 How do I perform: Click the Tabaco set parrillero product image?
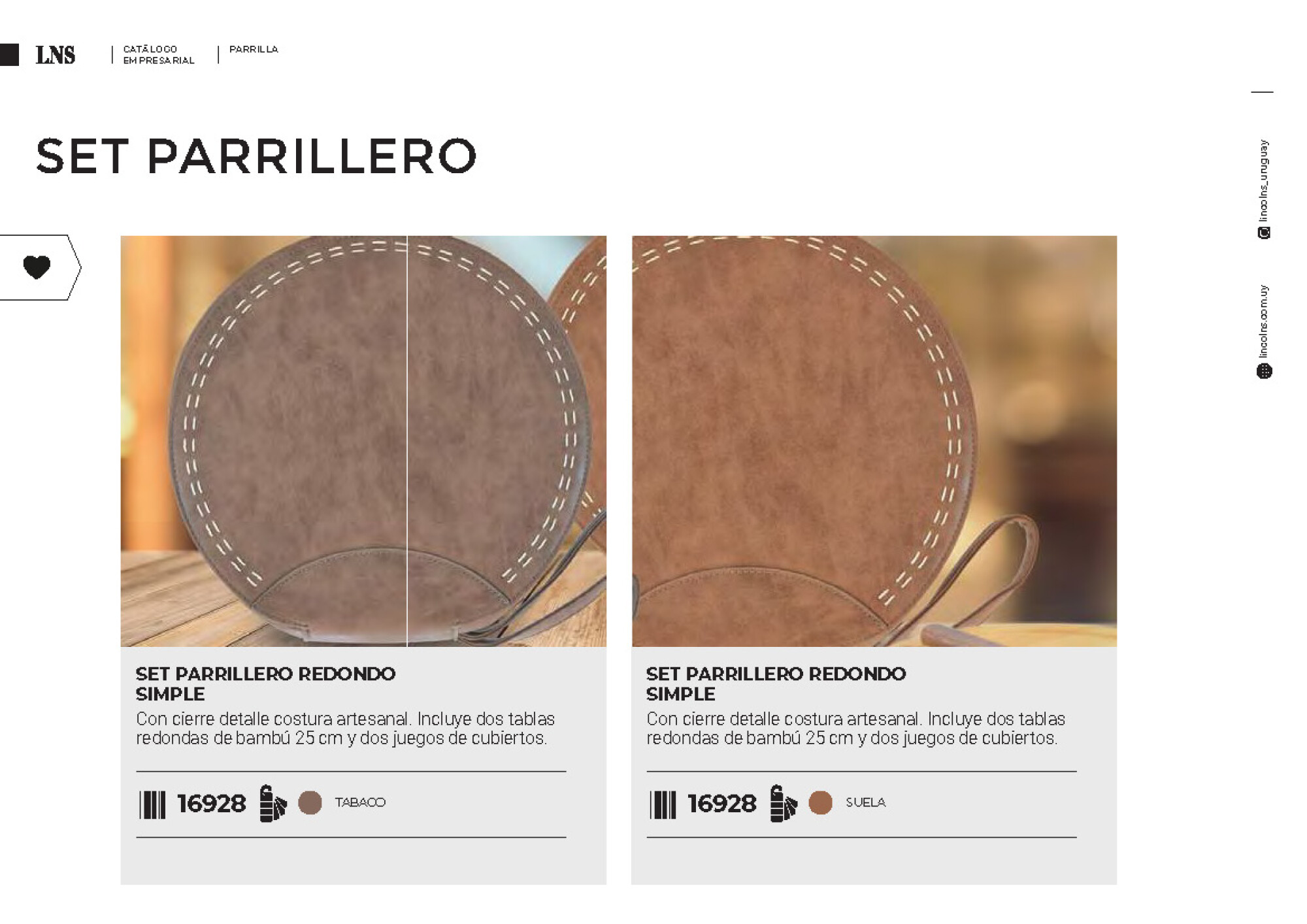click(363, 441)
